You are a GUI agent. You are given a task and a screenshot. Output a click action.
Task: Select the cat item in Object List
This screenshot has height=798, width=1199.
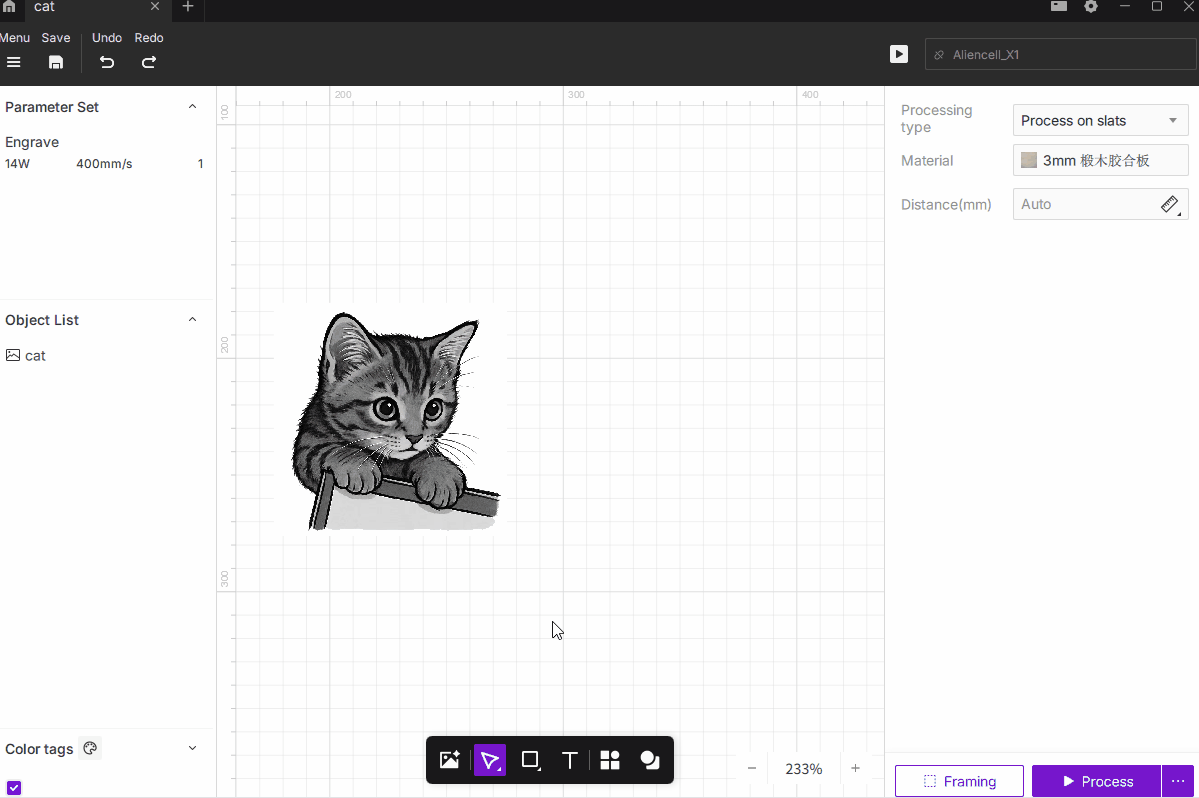[35, 356]
